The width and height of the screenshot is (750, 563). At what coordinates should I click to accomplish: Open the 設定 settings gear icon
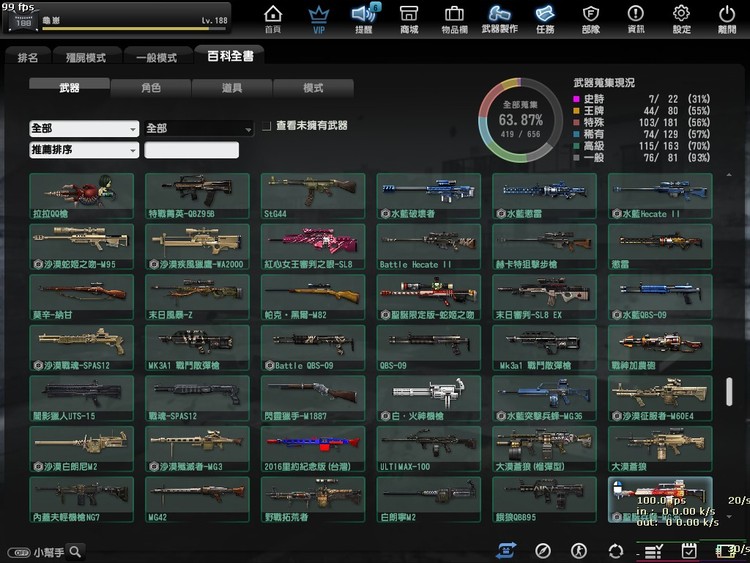pos(681,19)
